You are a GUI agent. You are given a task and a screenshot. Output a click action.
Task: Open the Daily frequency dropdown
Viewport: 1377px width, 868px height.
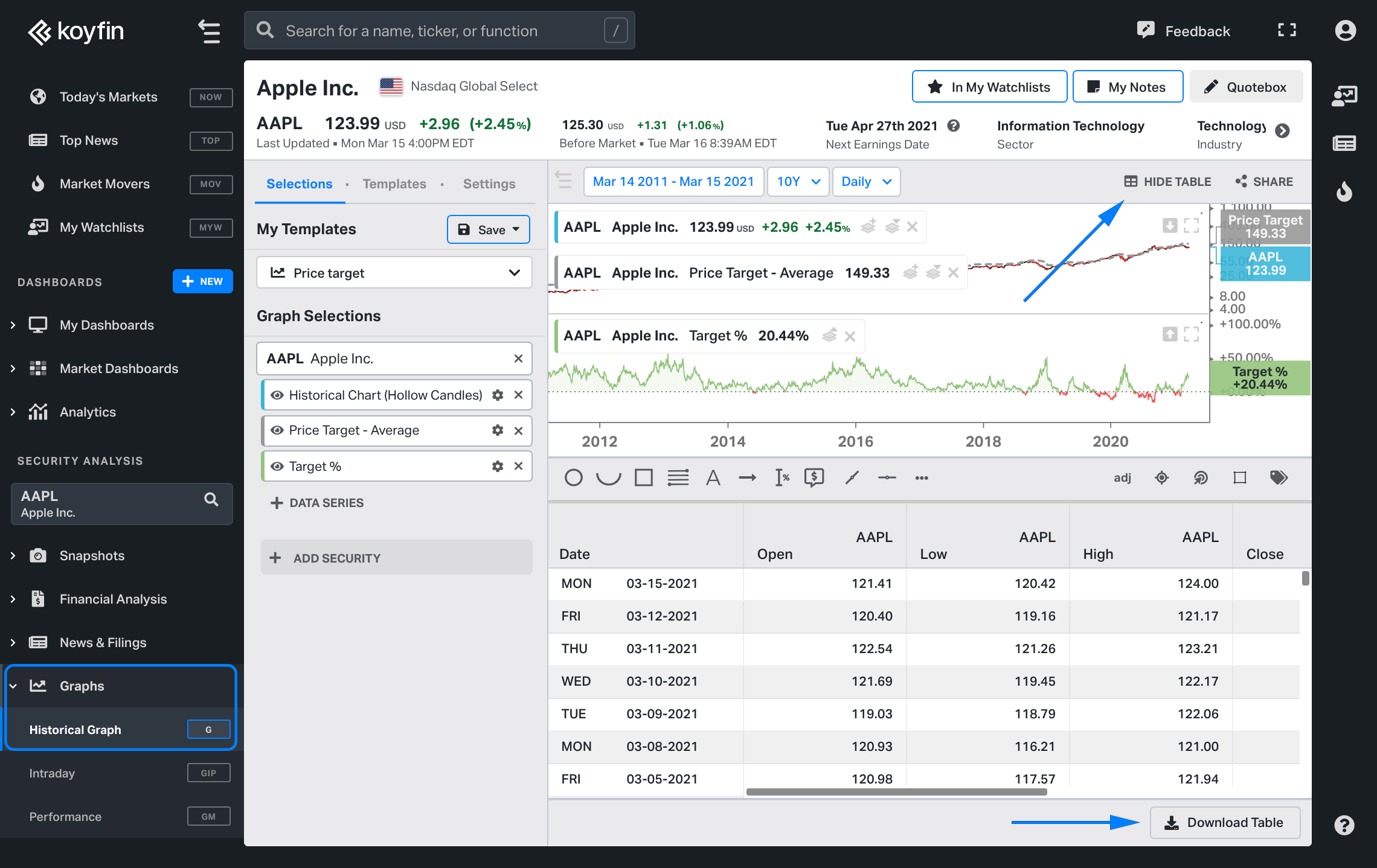[866, 182]
